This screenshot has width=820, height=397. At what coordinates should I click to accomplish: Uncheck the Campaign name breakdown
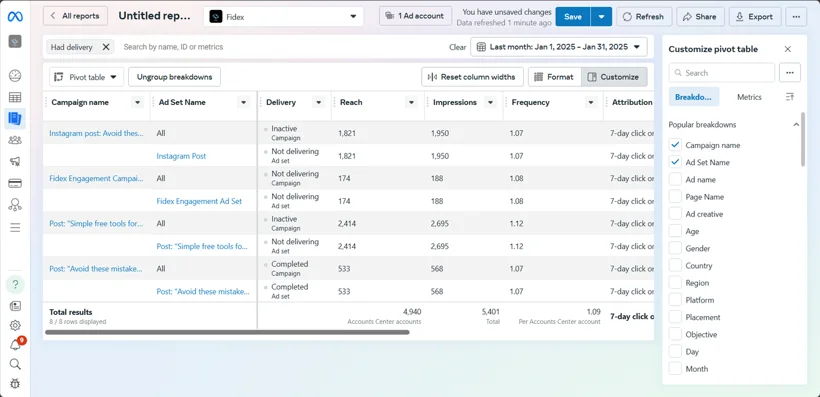[676, 145]
